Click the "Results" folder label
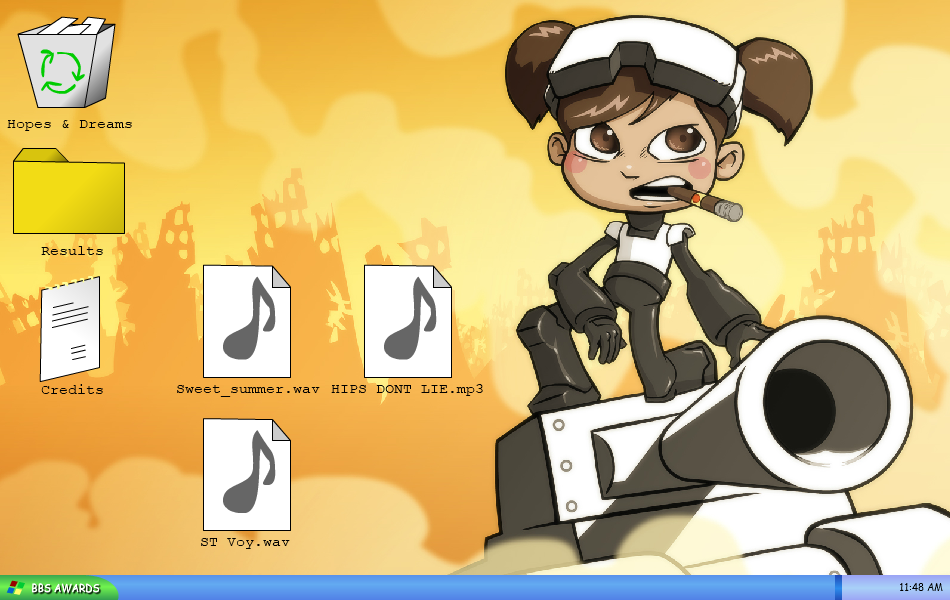The image size is (950, 600). 72,251
